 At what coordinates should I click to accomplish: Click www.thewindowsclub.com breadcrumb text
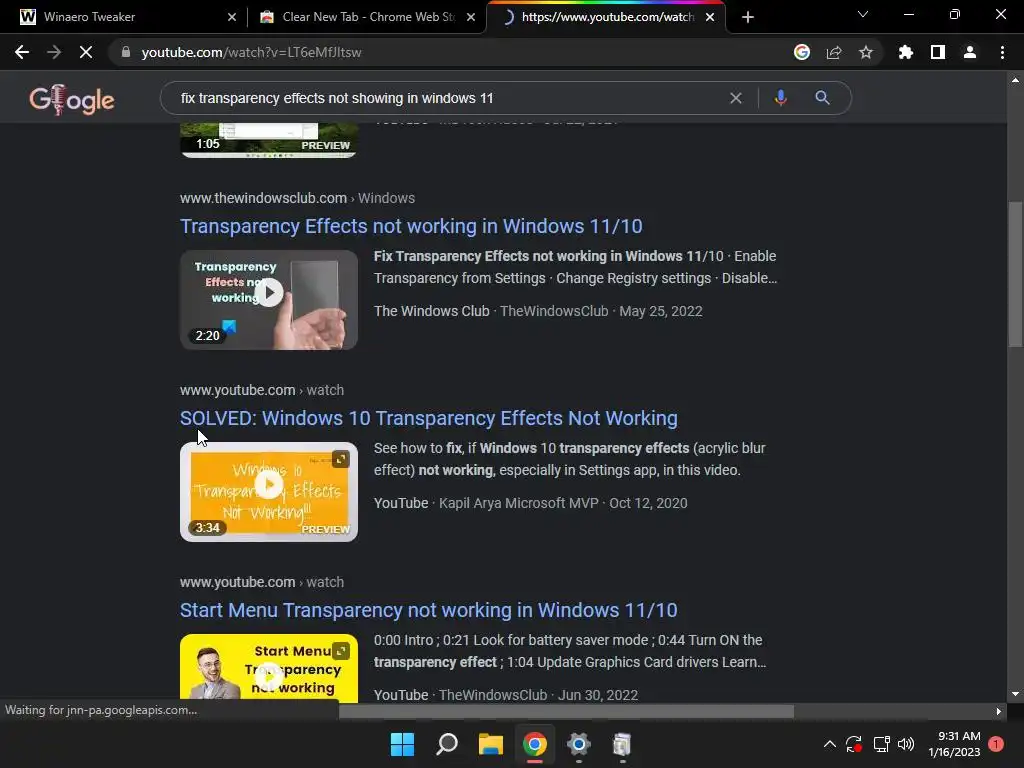[x=263, y=198]
